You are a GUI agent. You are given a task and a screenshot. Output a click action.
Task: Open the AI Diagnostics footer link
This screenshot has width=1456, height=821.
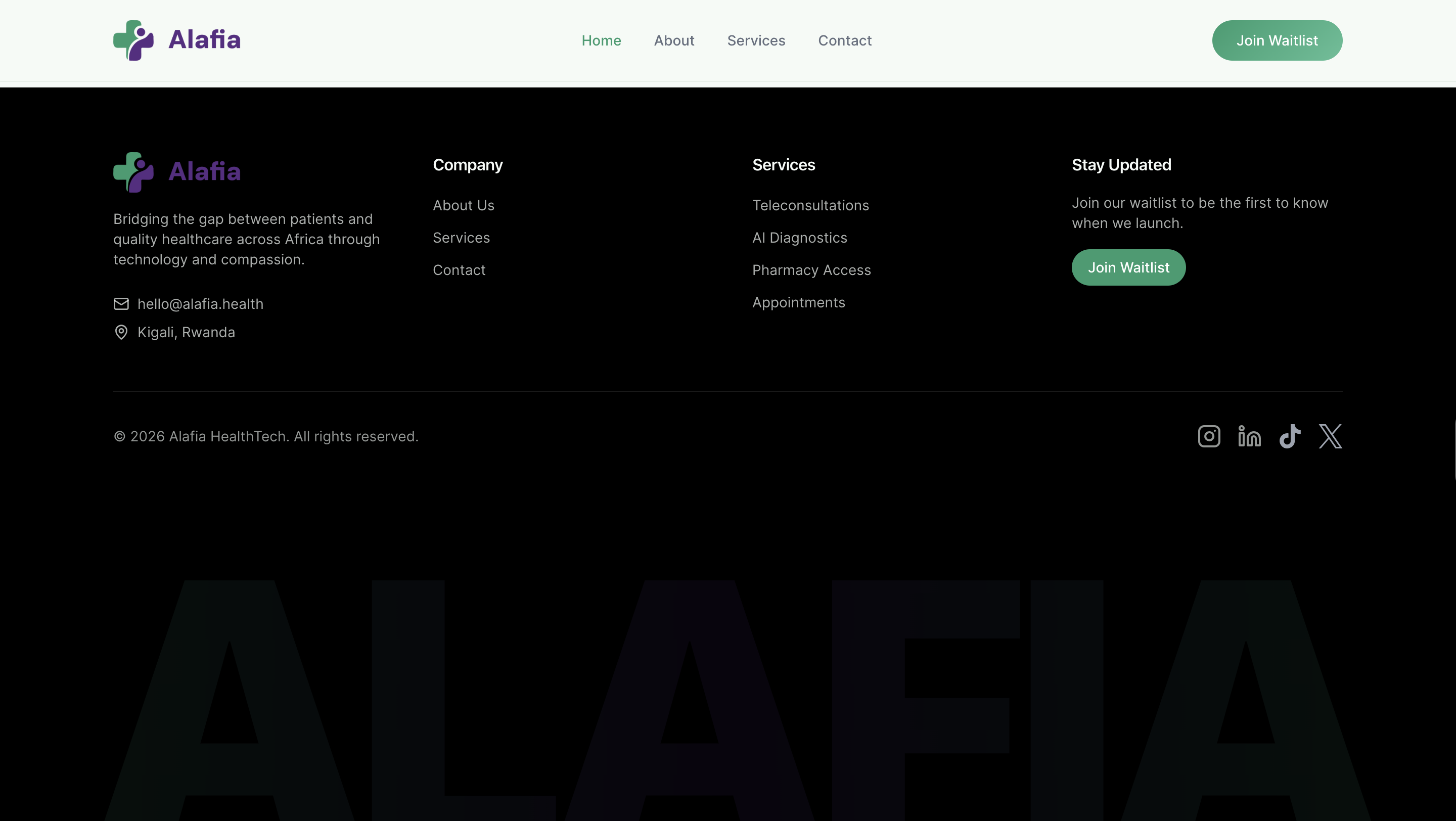tap(799, 238)
